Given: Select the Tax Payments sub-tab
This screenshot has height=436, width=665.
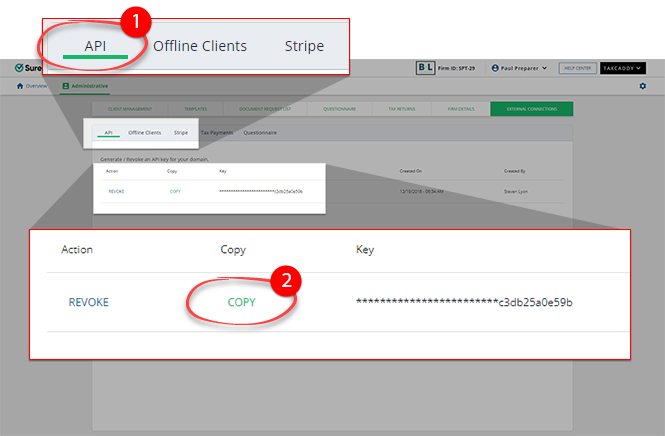Looking at the screenshot, I should [217, 133].
